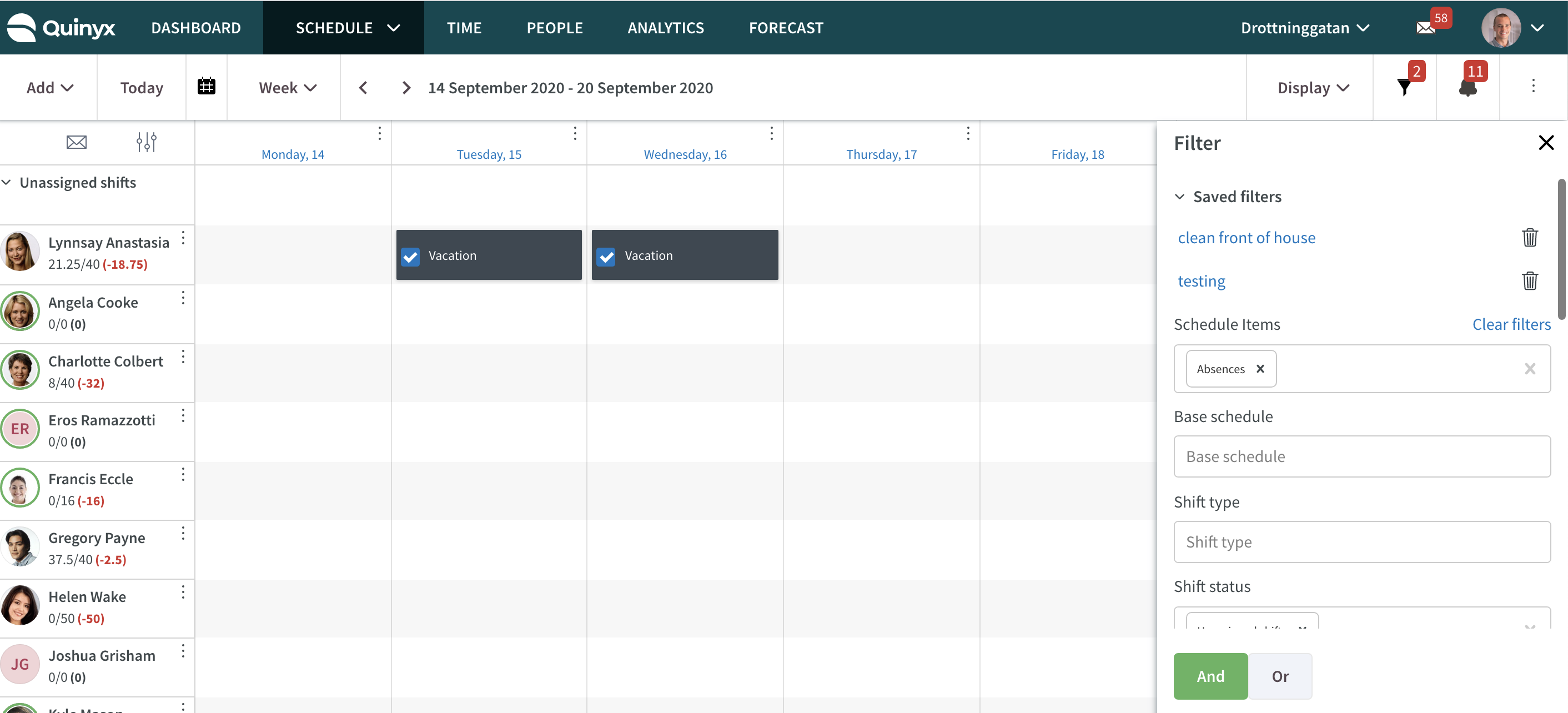Go to next week arrow

[406, 88]
